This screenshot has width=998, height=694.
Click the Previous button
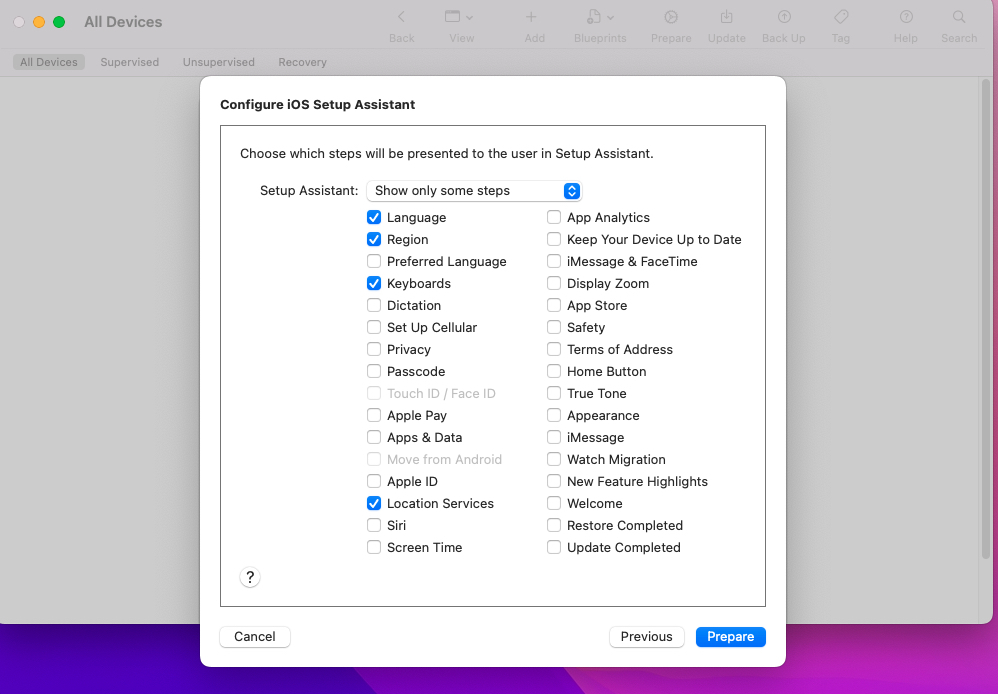(x=647, y=637)
